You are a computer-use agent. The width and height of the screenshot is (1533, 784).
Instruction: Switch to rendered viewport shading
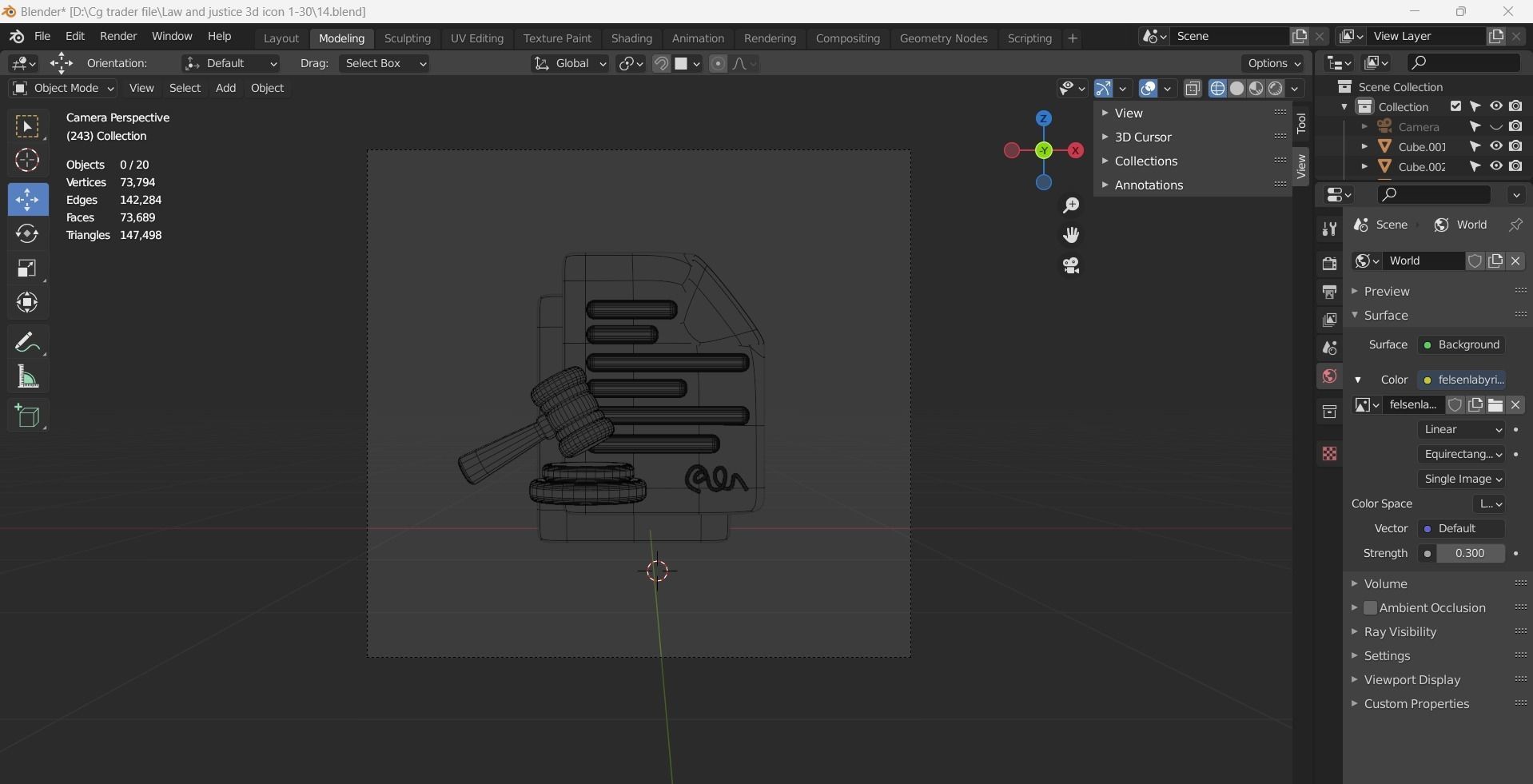pos(1276,89)
